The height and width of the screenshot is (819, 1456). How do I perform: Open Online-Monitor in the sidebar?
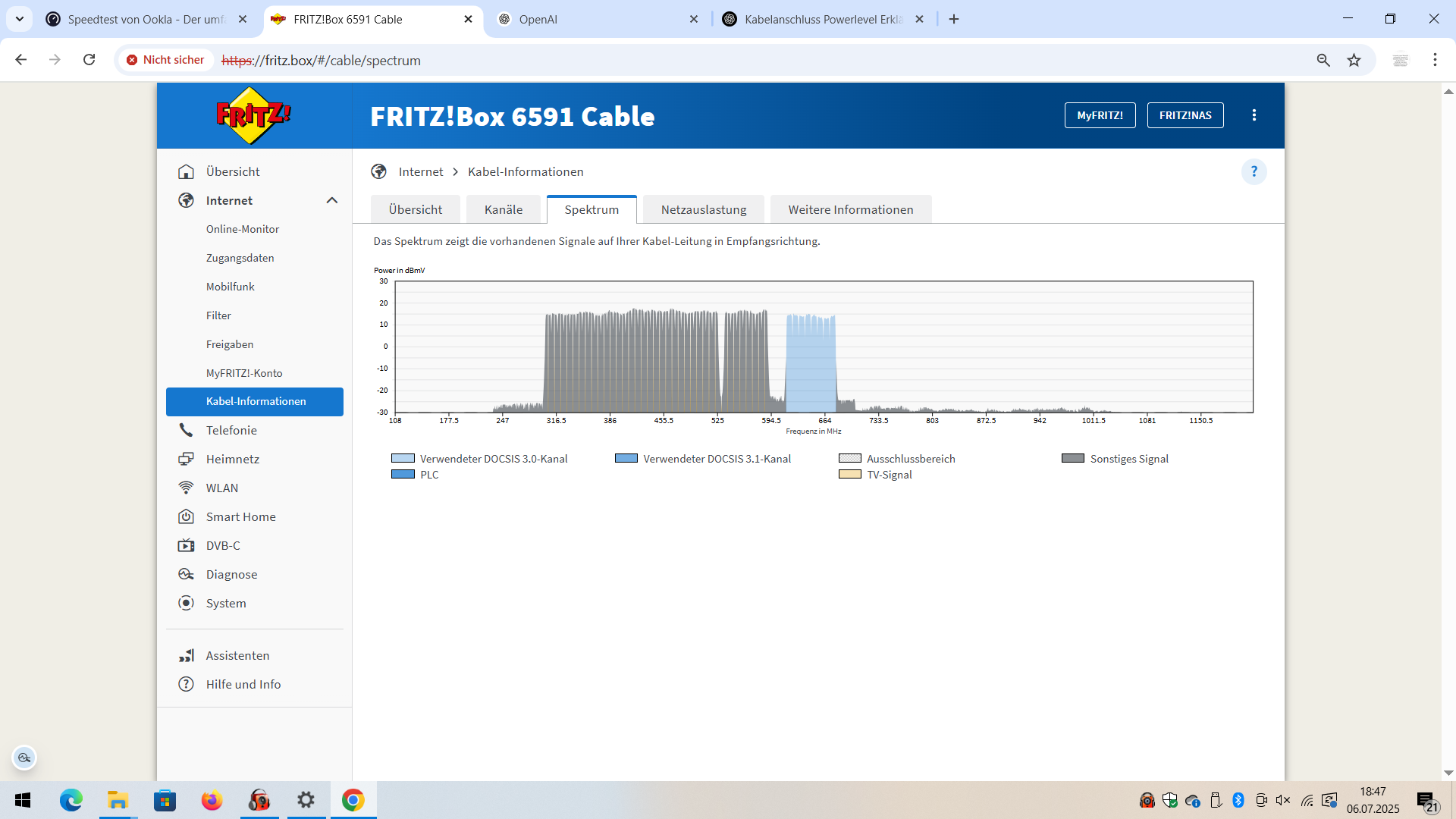(243, 229)
